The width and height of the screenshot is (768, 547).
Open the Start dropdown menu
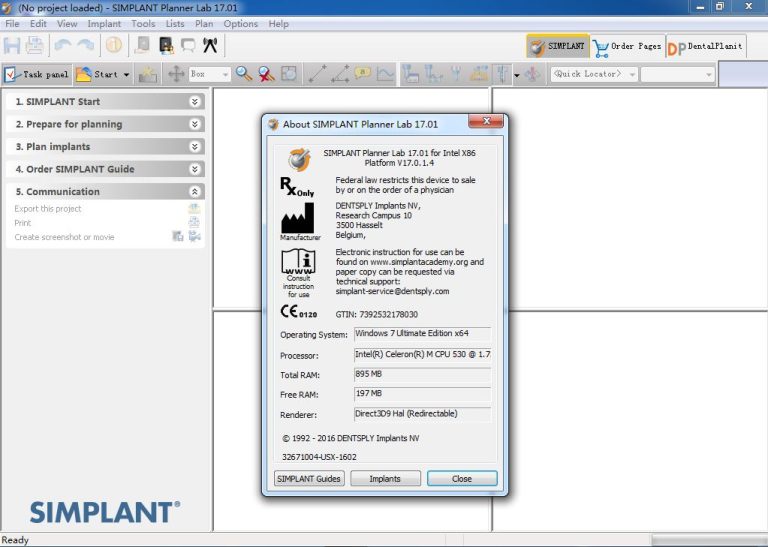126,74
